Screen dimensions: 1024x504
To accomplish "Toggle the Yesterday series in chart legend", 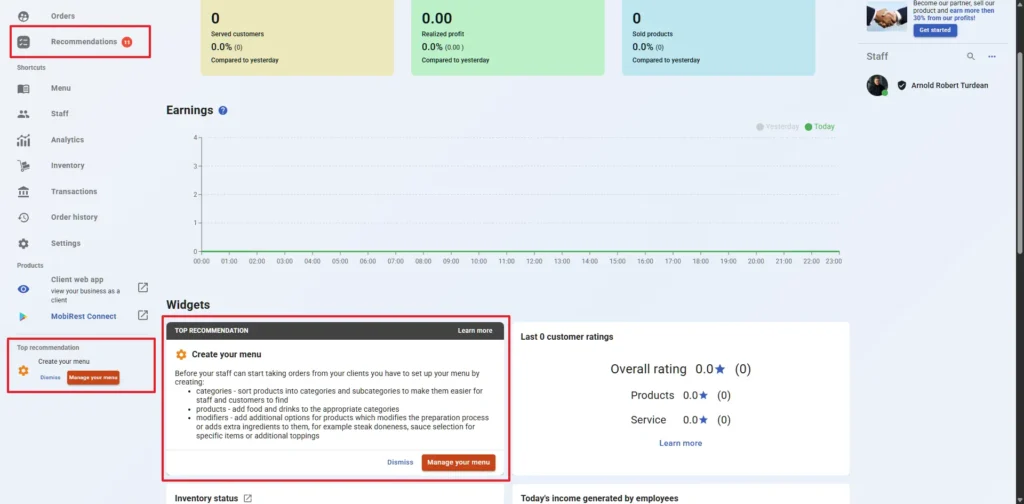I will tap(778, 127).
